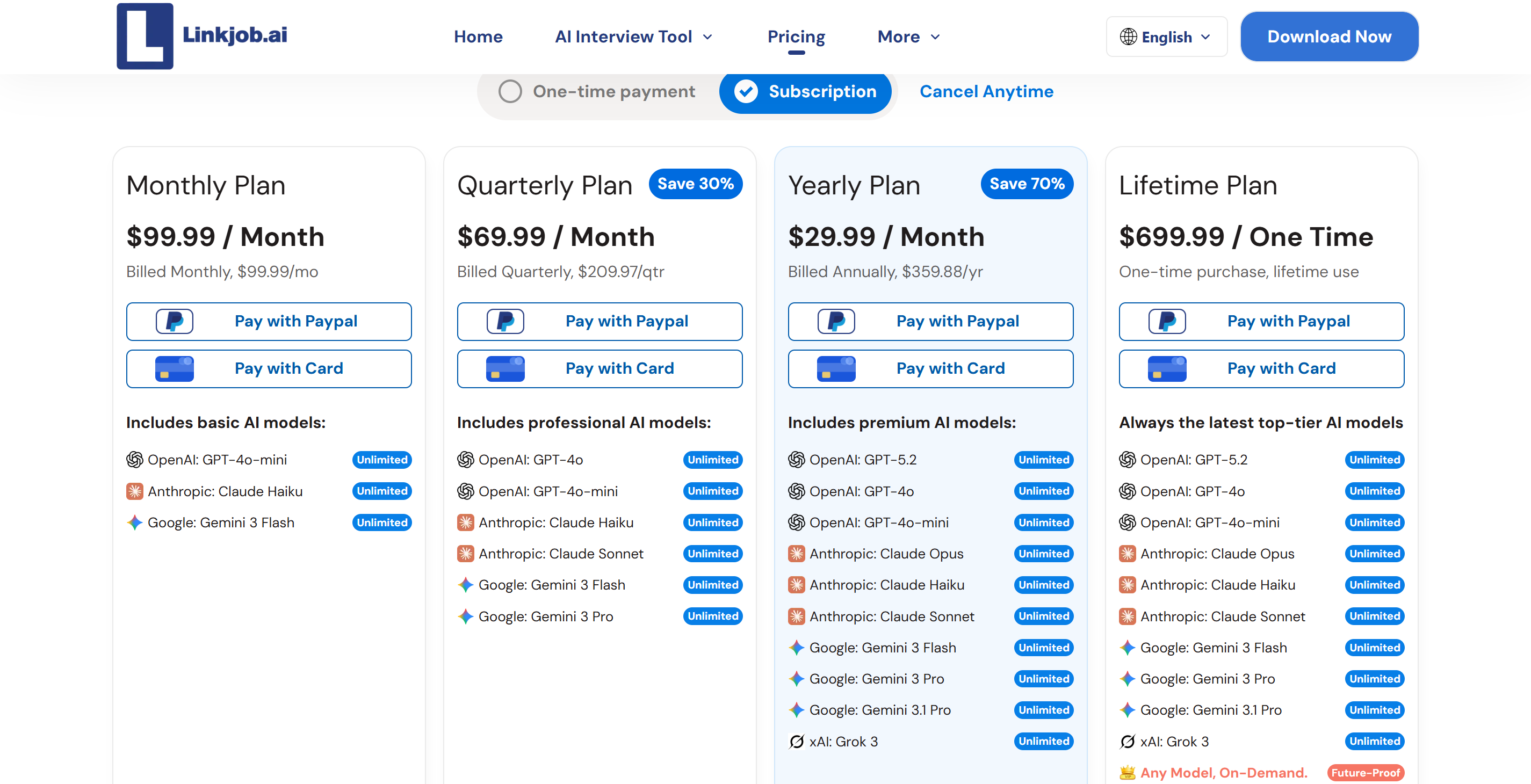1531x784 pixels.
Task: Click Always the latest top-tier AI models heading
Action: (x=1261, y=423)
